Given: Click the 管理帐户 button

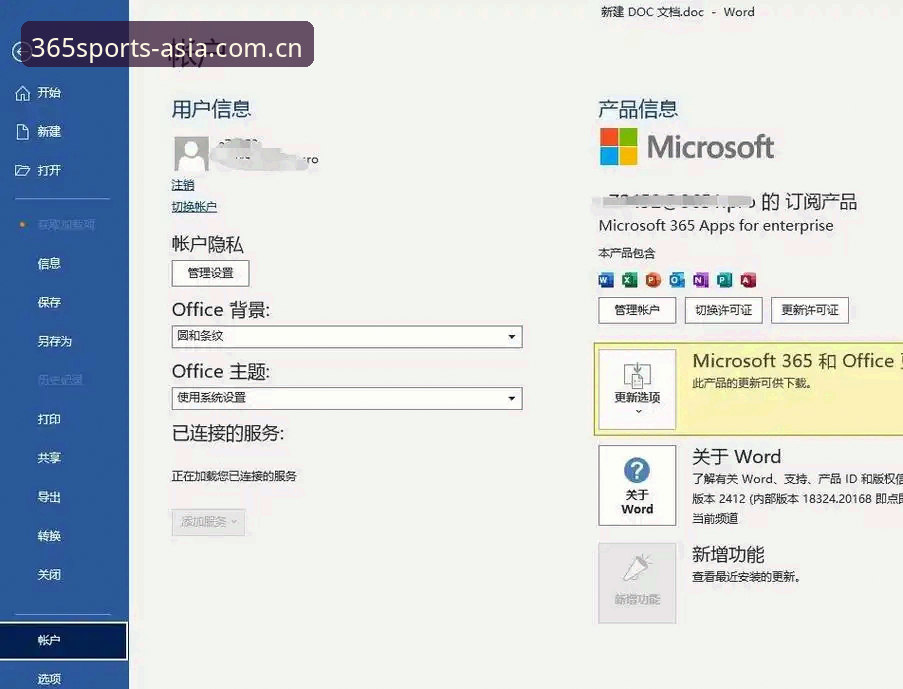Looking at the screenshot, I should (x=637, y=310).
